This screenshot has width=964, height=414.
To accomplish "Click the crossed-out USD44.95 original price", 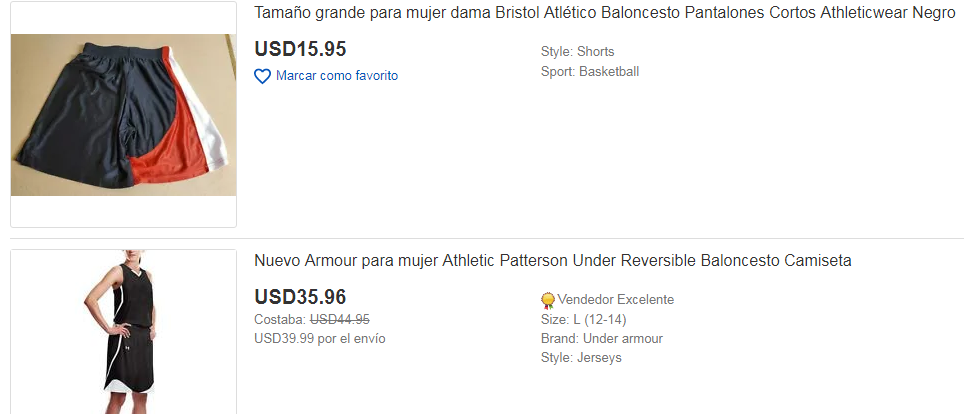I will pos(340,319).
